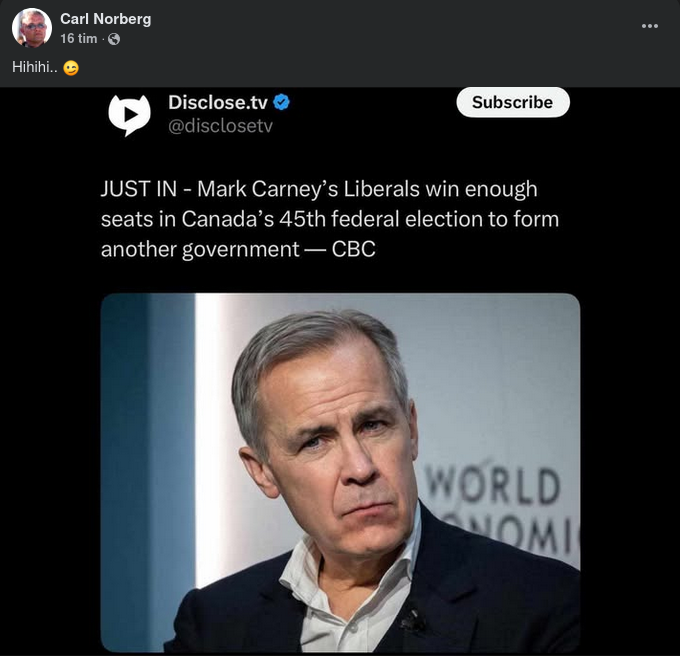Select the Disclose.tv account name
The width and height of the screenshot is (680, 656).
[219, 102]
